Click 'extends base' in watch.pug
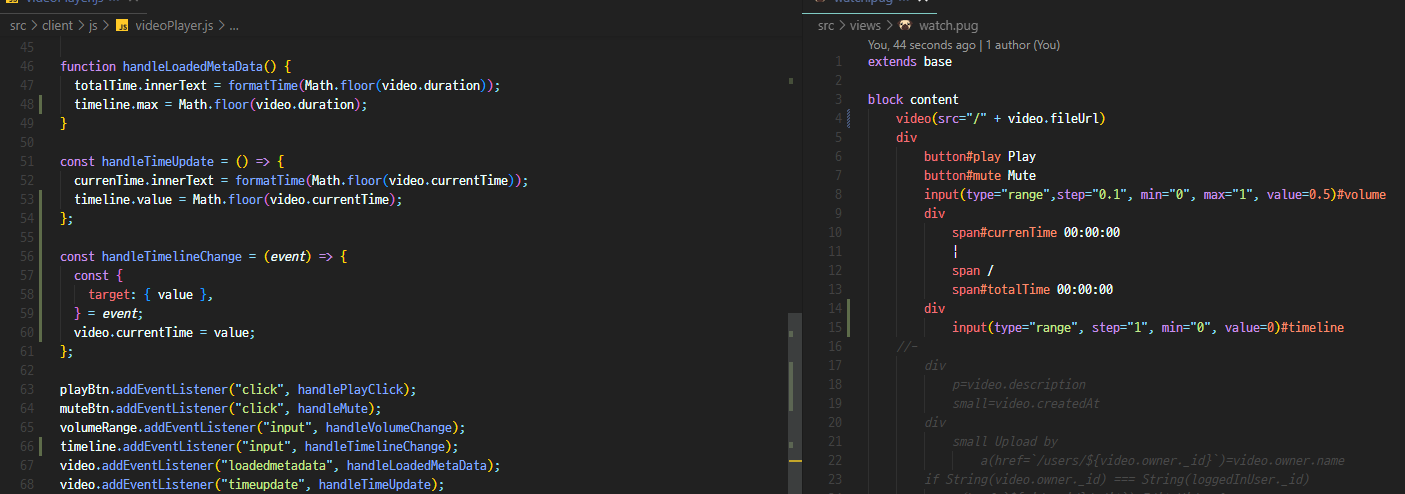1405x494 pixels. point(910,61)
